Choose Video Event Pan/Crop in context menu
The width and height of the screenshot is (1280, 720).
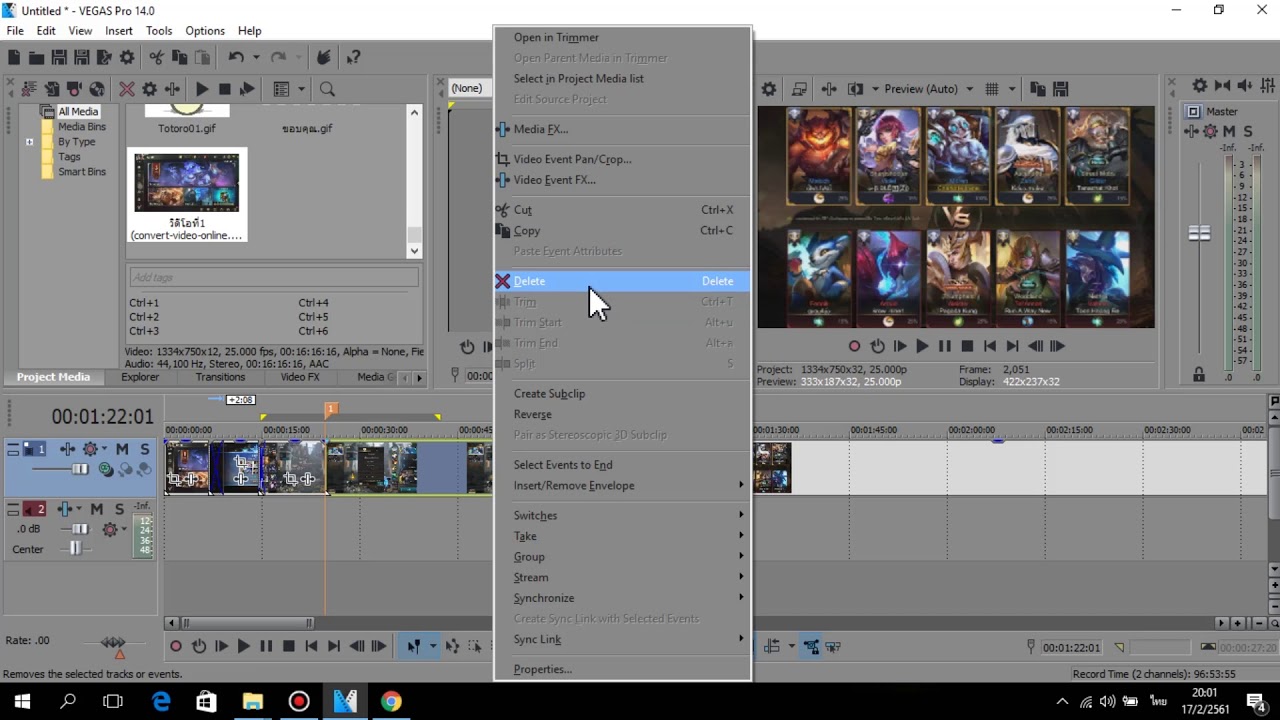point(622,159)
